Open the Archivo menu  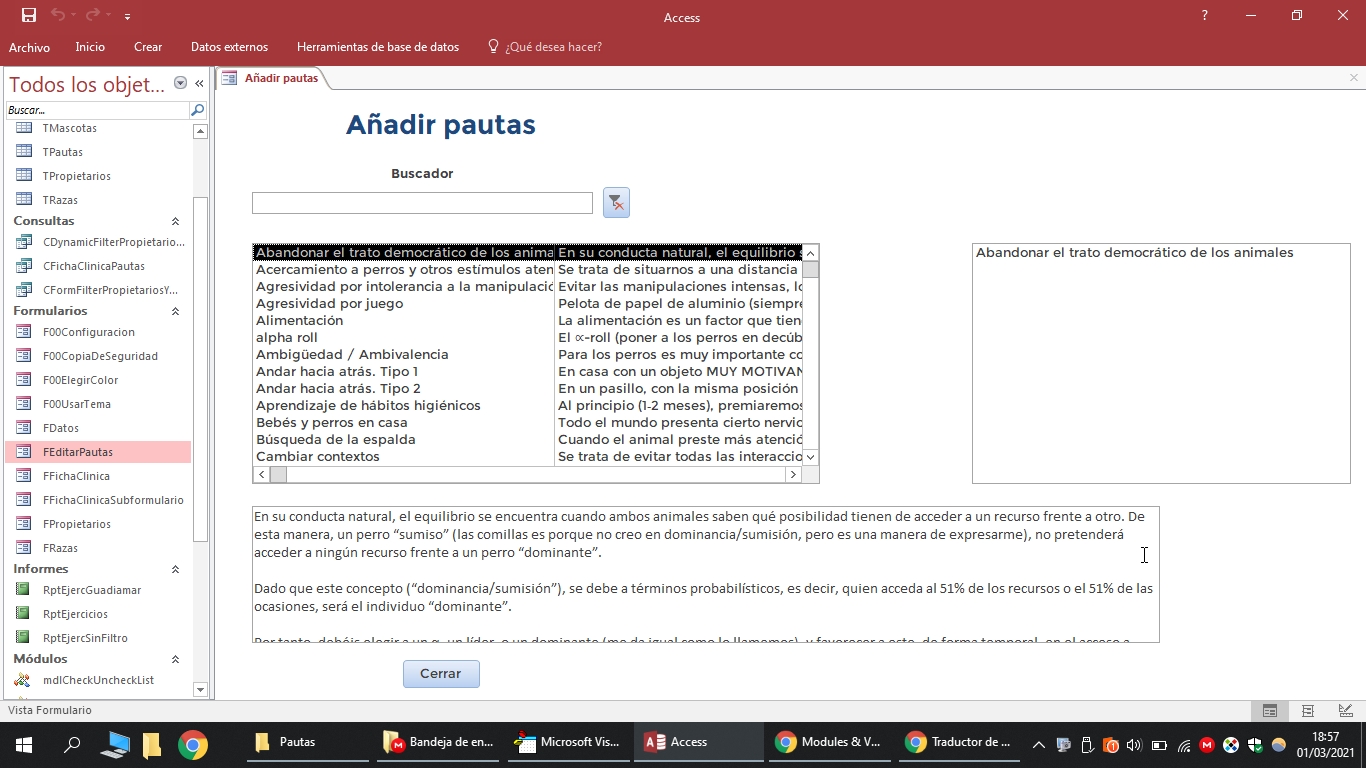point(29,47)
